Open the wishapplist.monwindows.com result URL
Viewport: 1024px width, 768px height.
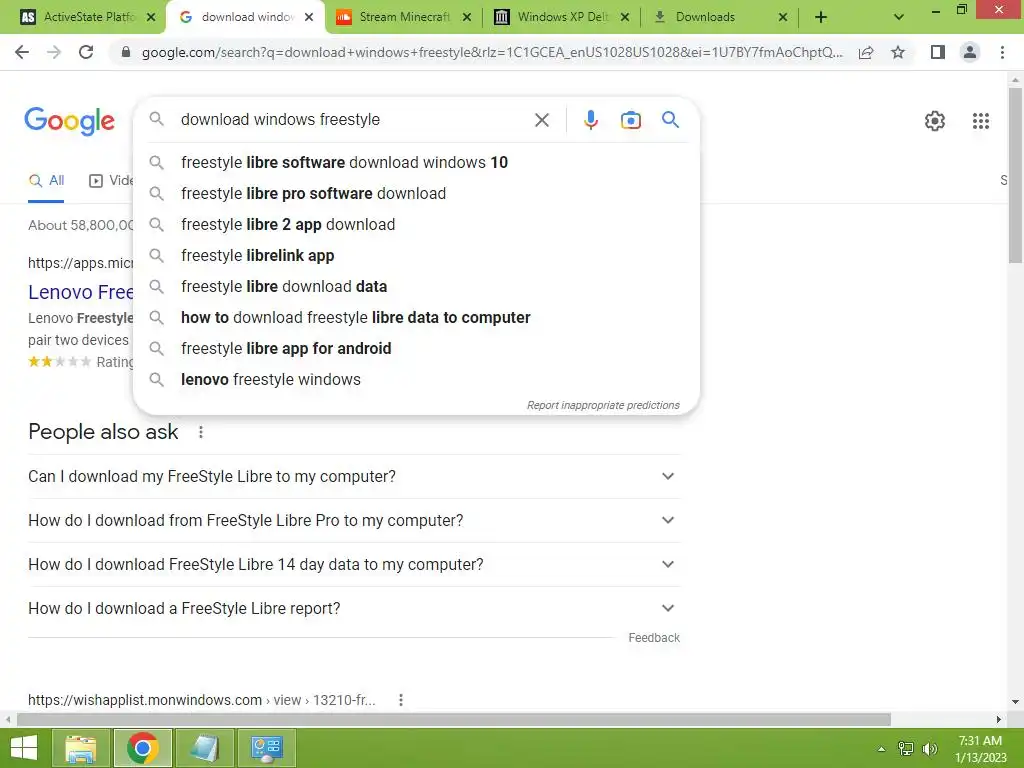[x=202, y=700]
